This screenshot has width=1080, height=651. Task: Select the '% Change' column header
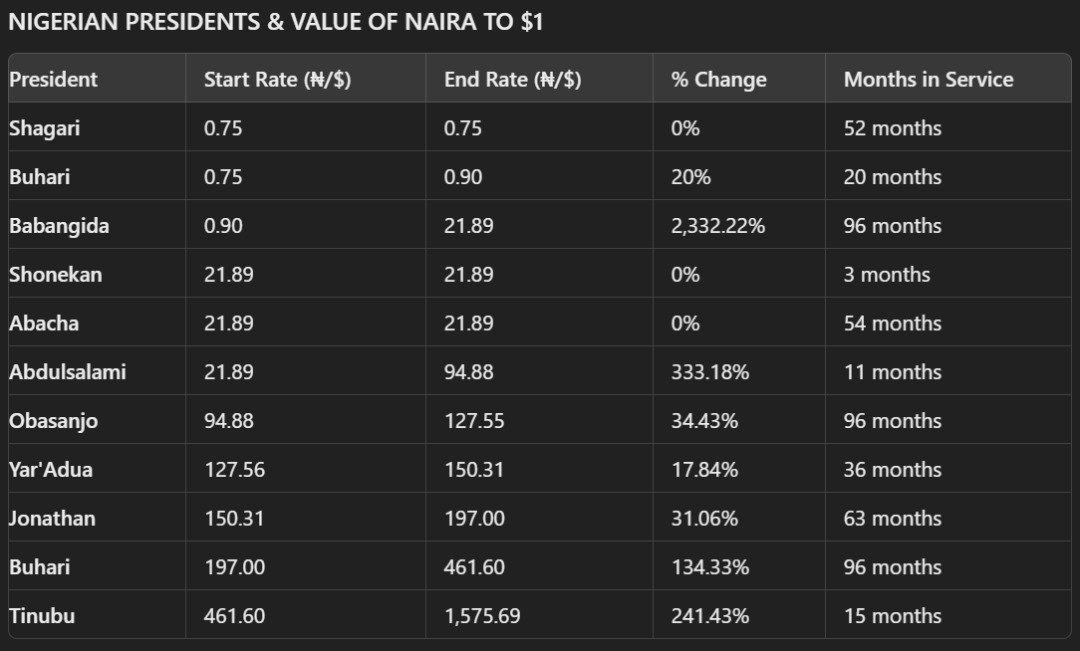point(719,80)
